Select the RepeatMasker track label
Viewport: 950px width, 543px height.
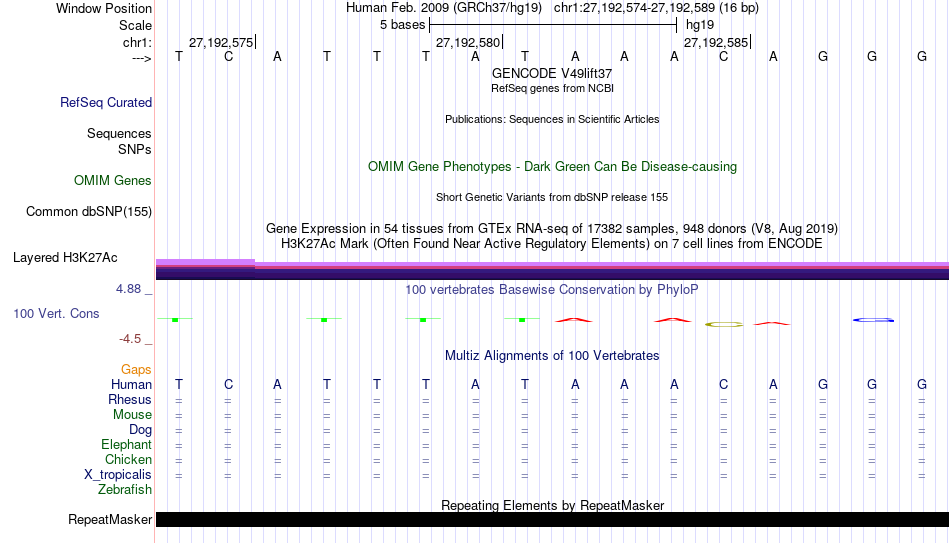click(110, 519)
